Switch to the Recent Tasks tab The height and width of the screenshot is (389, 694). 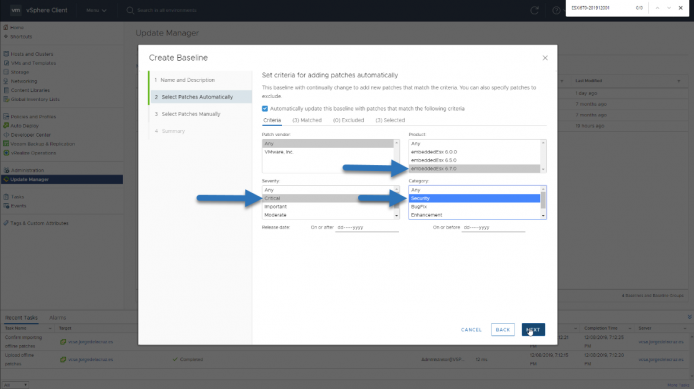pos(21,318)
